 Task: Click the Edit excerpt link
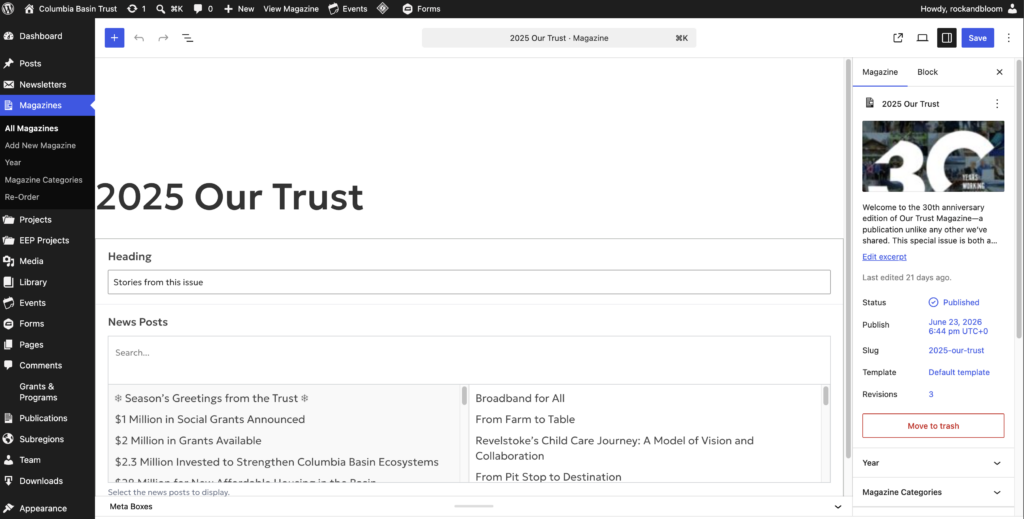[884, 257]
